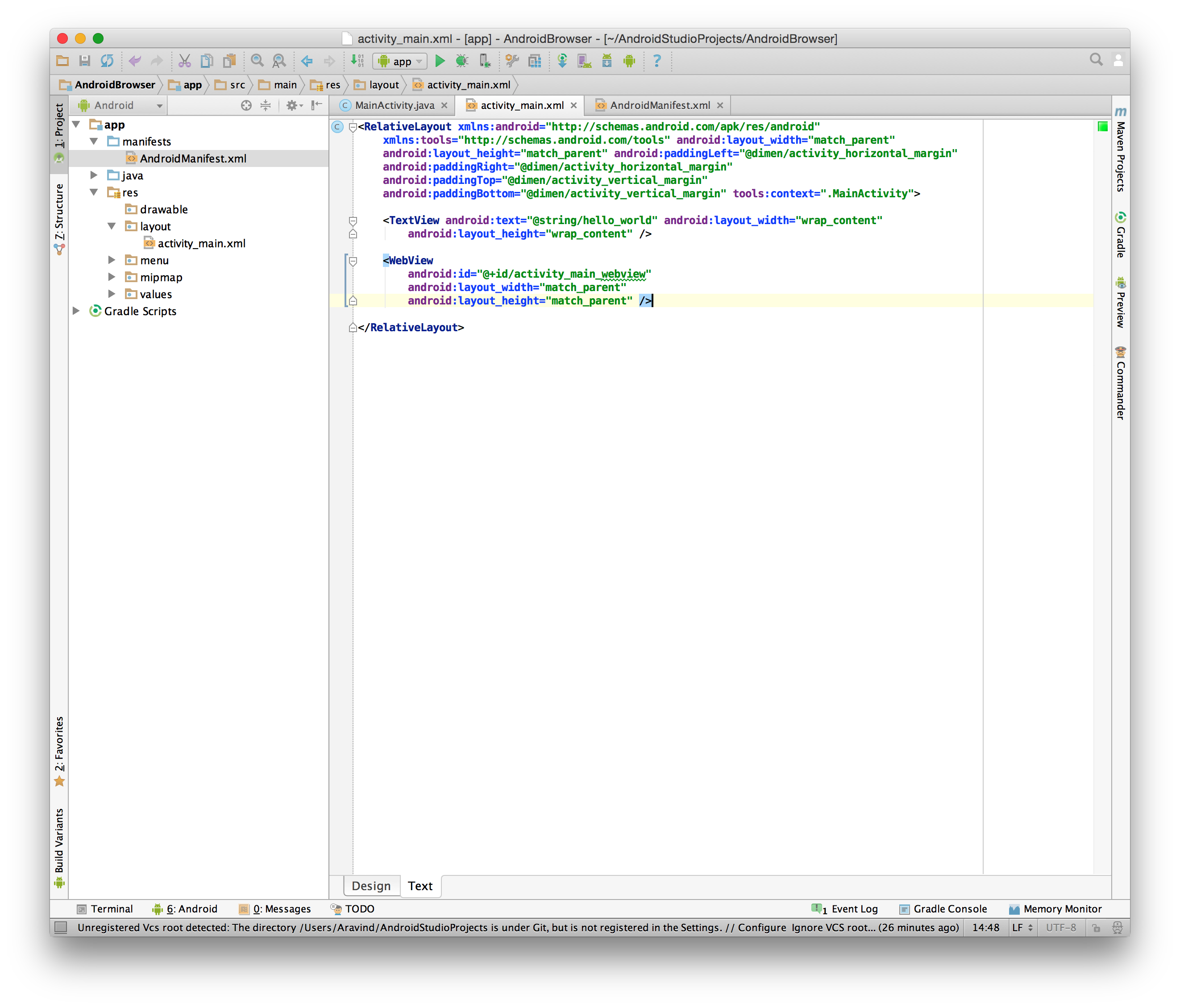Expand the mipmap folder in res

[114, 277]
